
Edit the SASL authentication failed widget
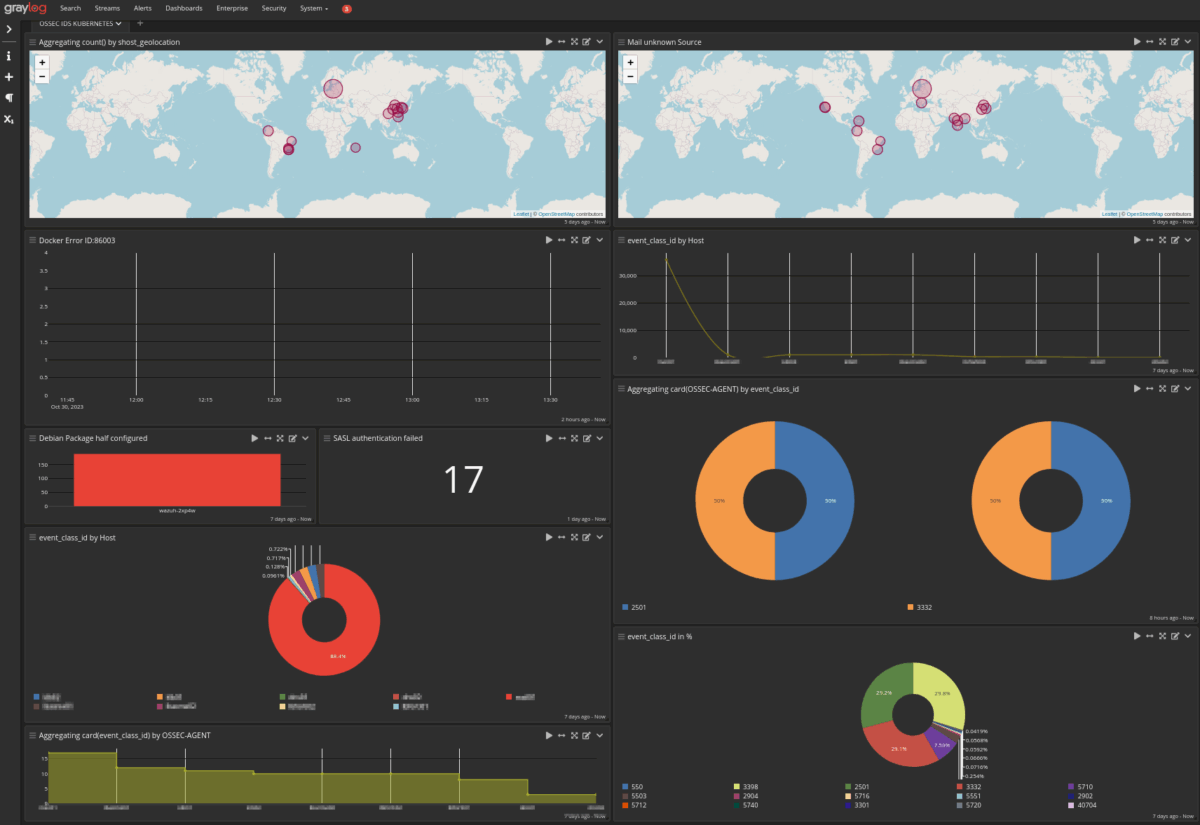pos(586,438)
